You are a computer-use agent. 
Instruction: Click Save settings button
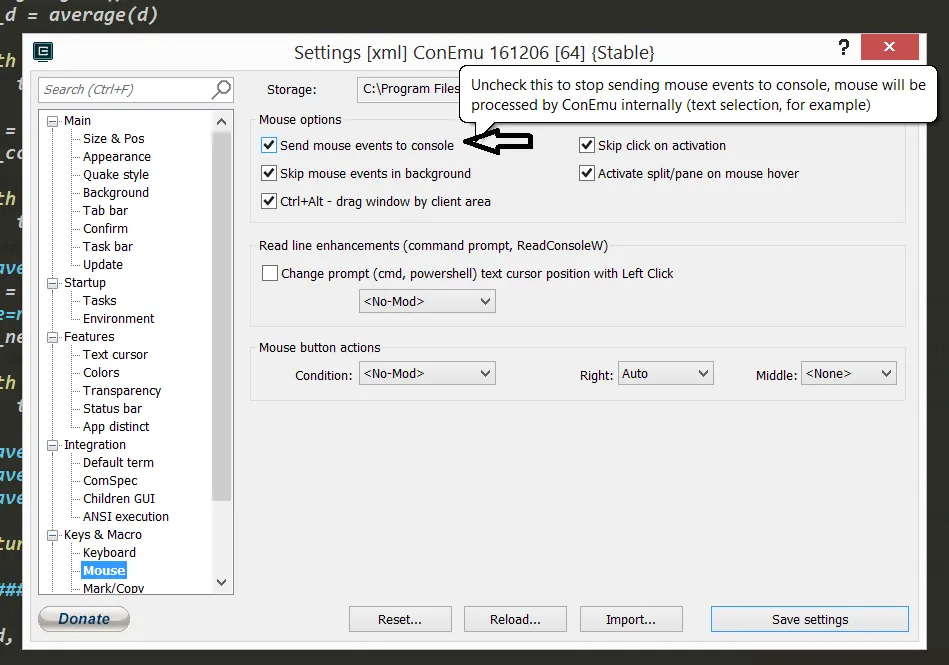pos(810,619)
